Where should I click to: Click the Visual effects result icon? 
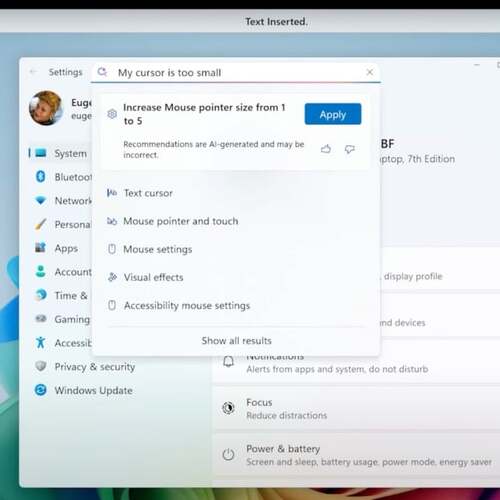(x=112, y=277)
